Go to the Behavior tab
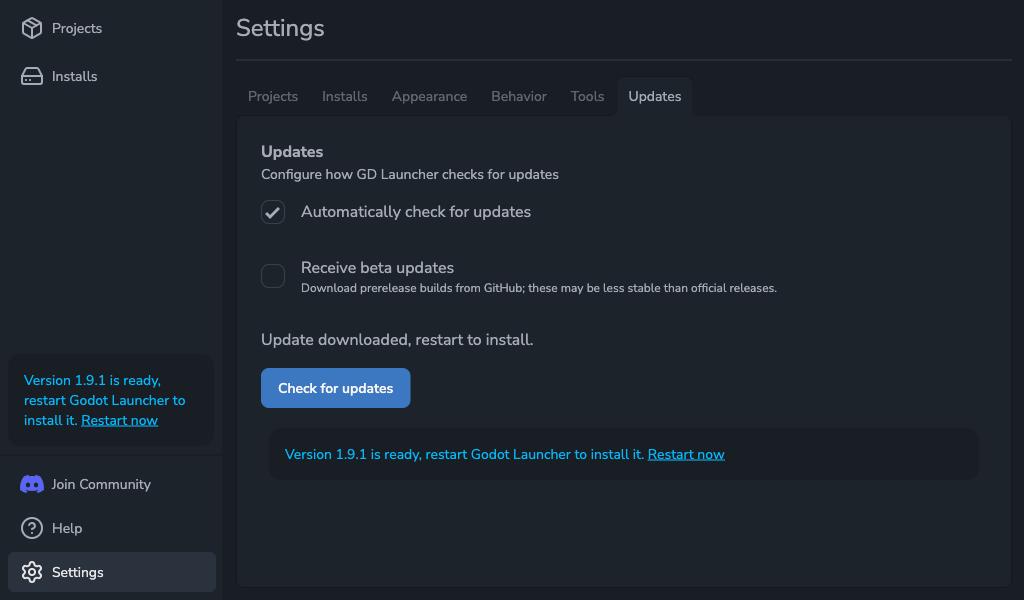The width and height of the screenshot is (1024, 600). coord(518,96)
